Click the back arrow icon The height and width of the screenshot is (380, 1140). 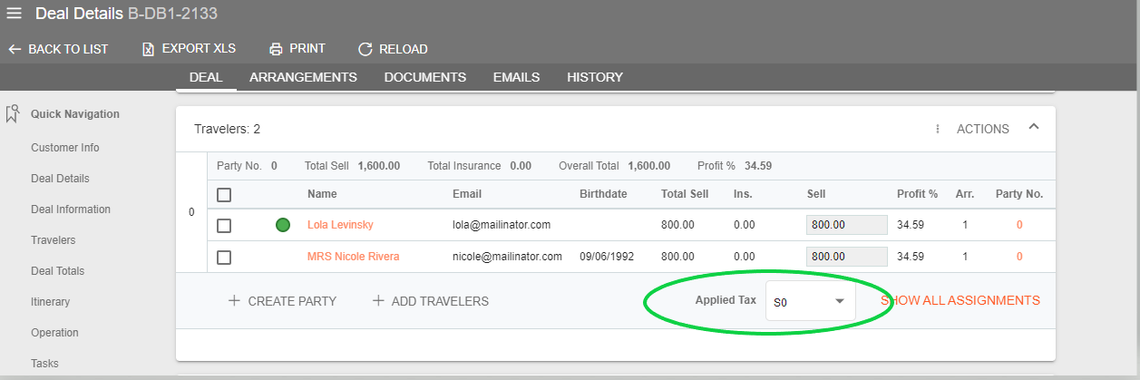tap(14, 49)
